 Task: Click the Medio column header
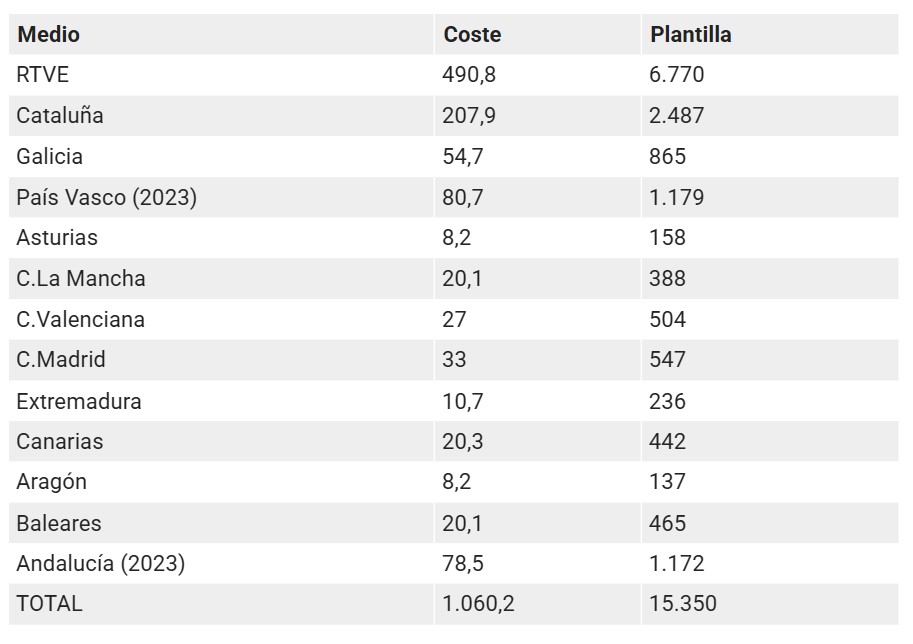[48, 34]
